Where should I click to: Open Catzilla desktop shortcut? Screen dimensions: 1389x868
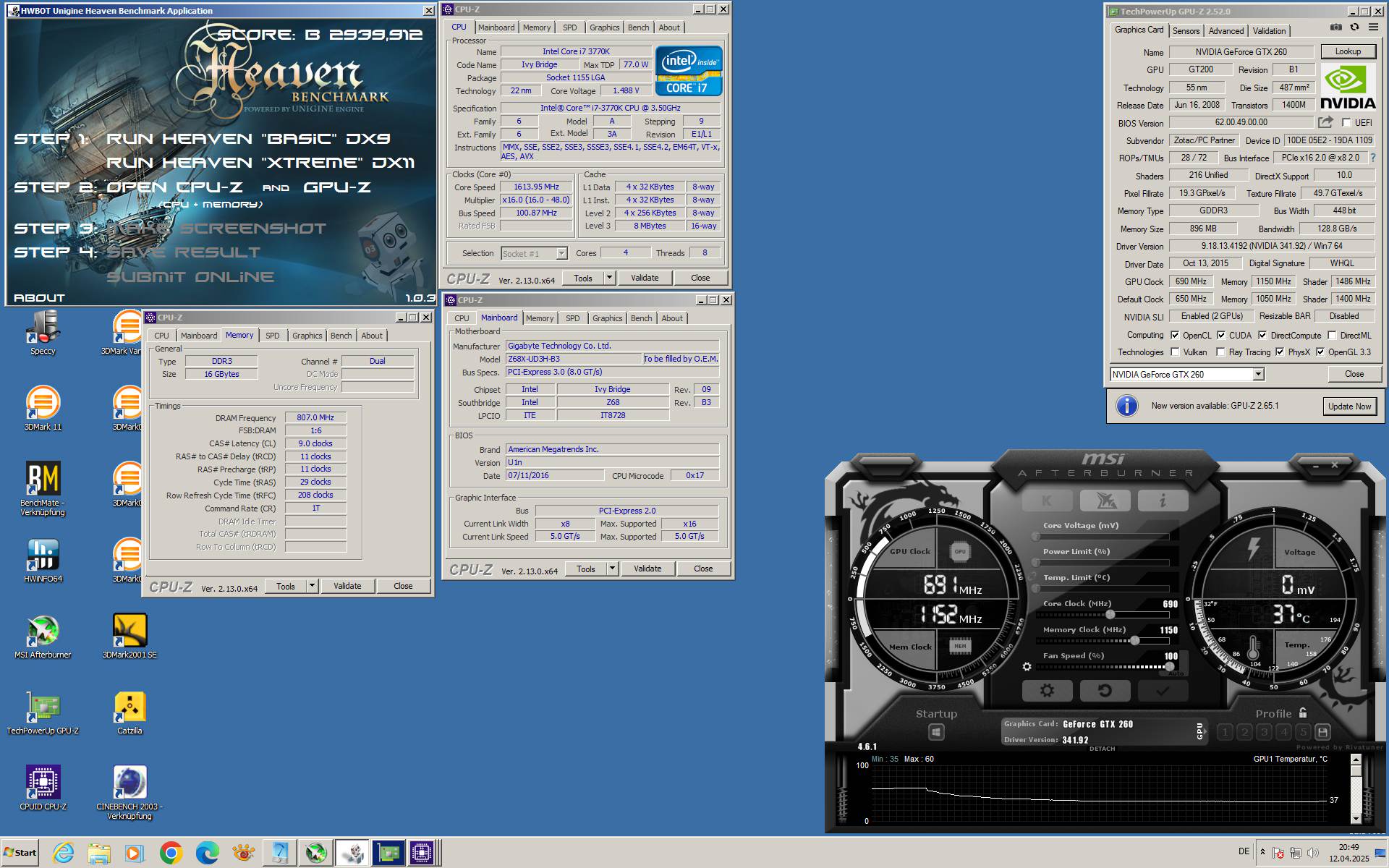point(129,713)
